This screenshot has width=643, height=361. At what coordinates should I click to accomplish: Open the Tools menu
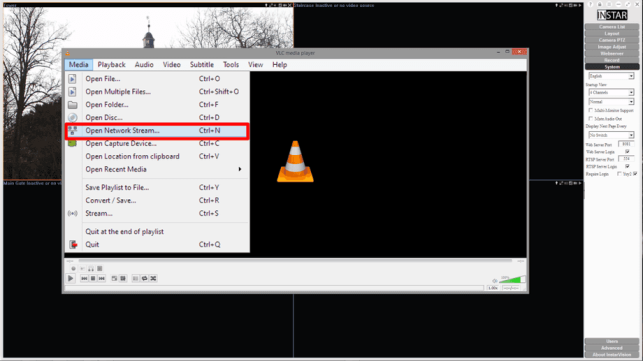[x=230, y=64]
